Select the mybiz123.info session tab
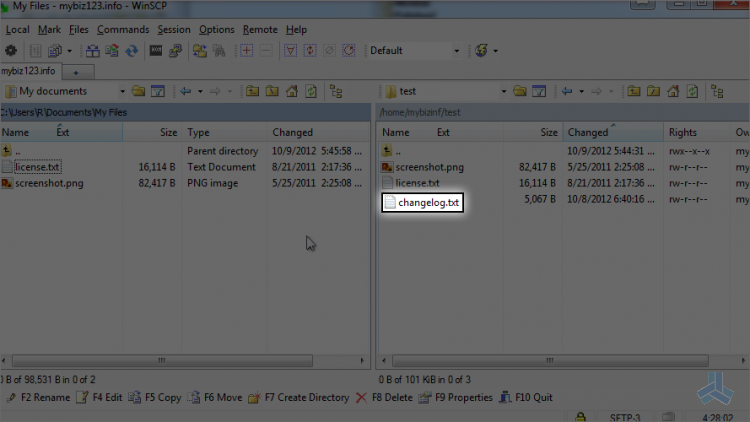Viewport: 750px width, 422px height. point(29,71)
